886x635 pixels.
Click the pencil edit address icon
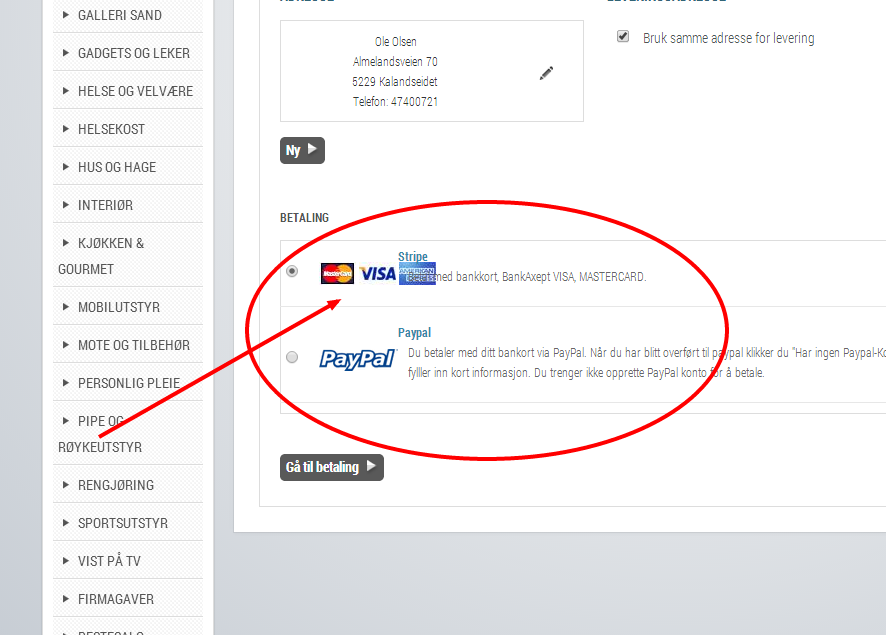point(546,73)
